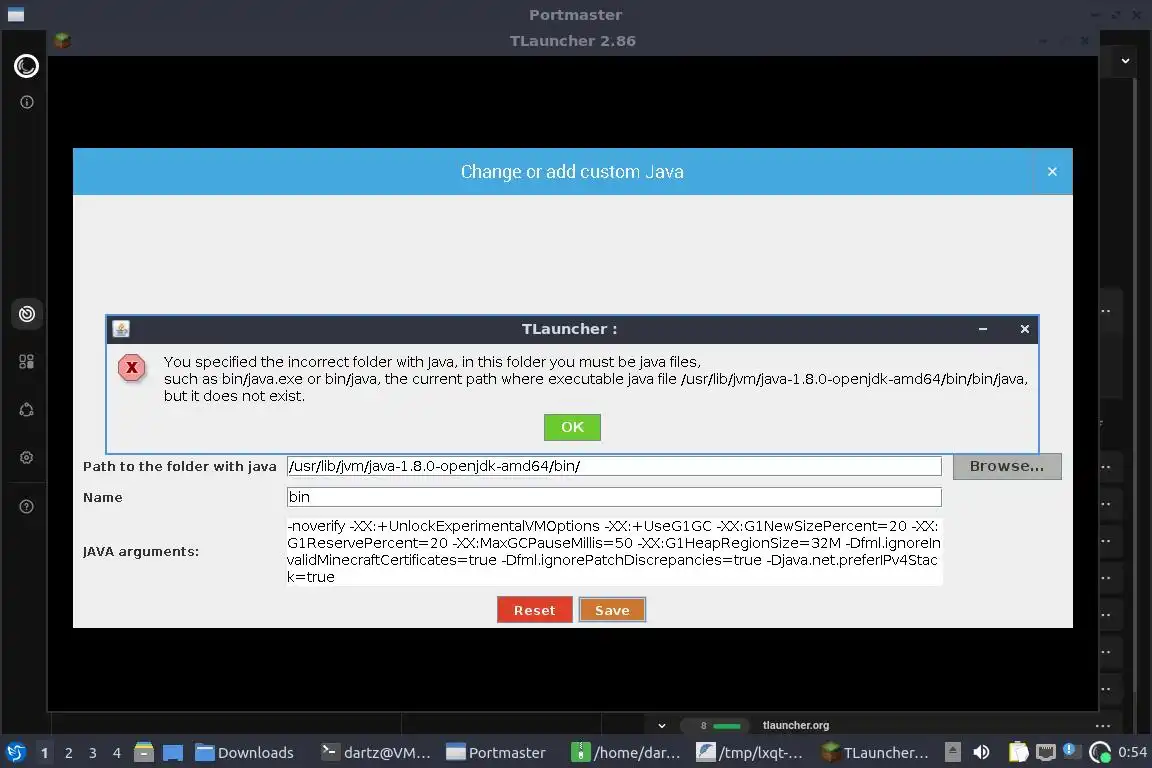Switch to the Portmaster taskbar window
1152x768 pixels.
496,753
